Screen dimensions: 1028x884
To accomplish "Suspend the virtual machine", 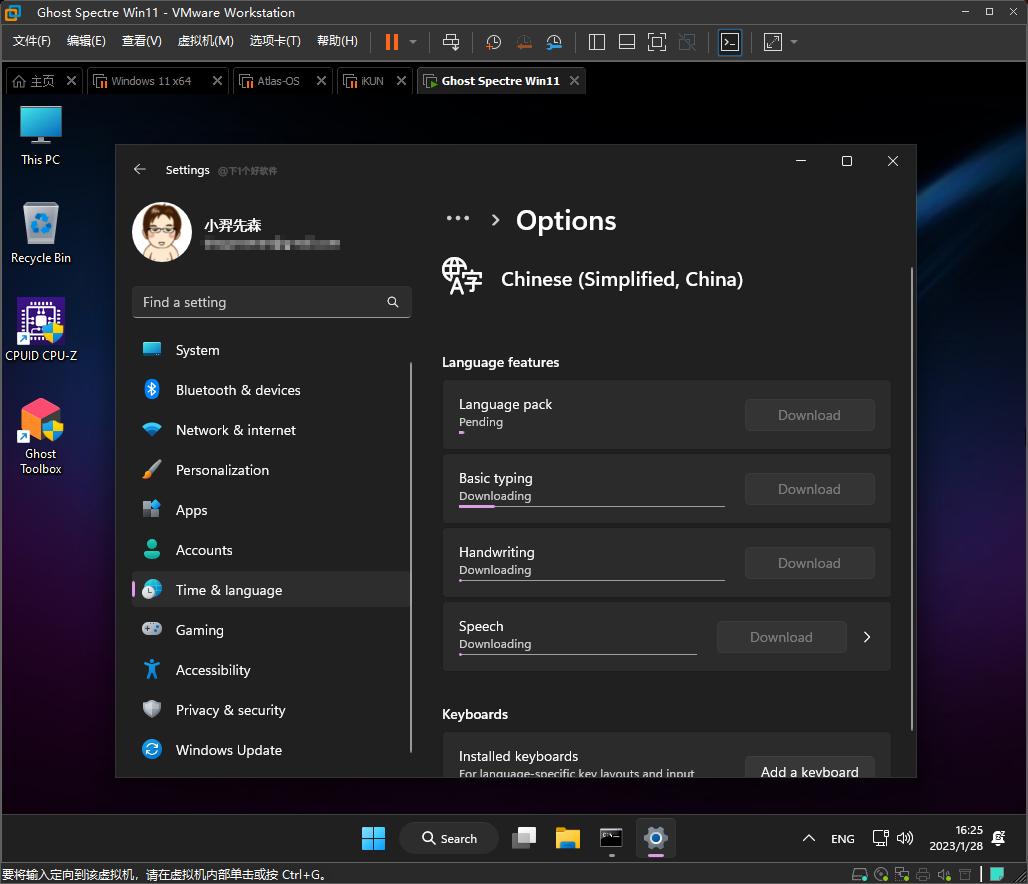I will [390, 42].
